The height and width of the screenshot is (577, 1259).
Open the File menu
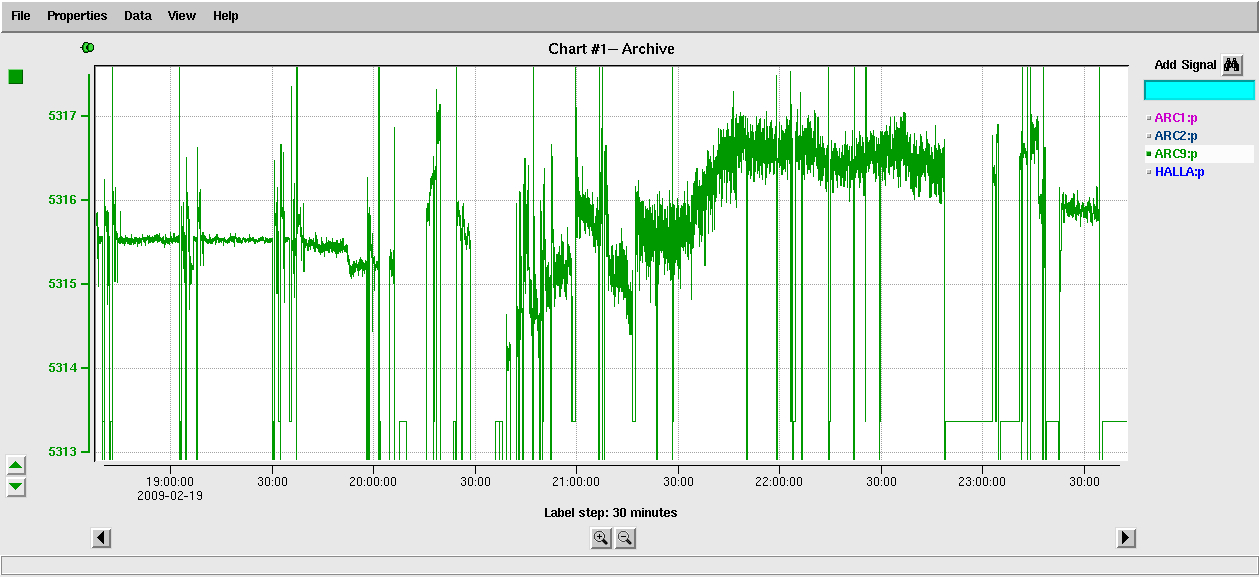20,16
